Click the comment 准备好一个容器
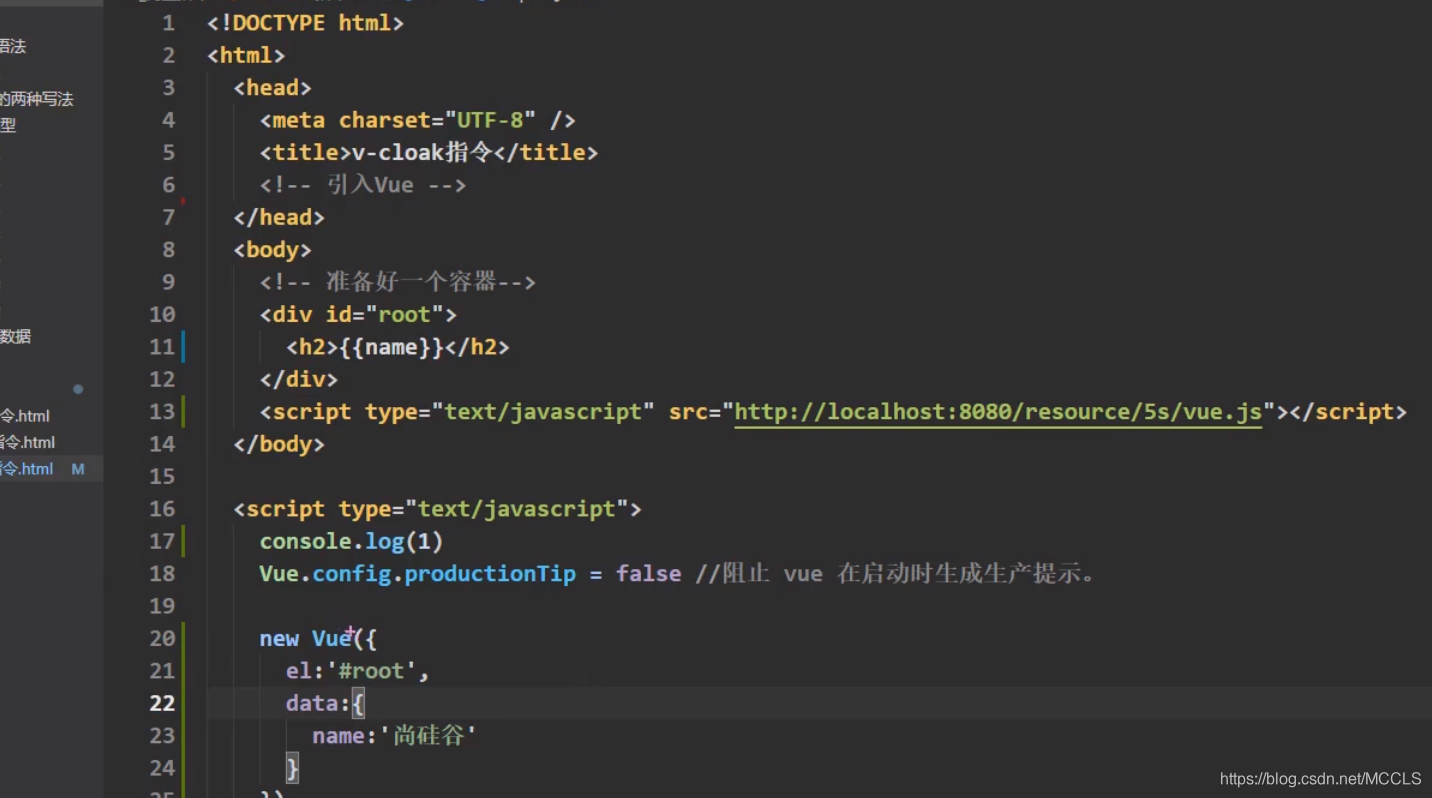Viewport: 1432px width, 798px height. tap(398, 282)
